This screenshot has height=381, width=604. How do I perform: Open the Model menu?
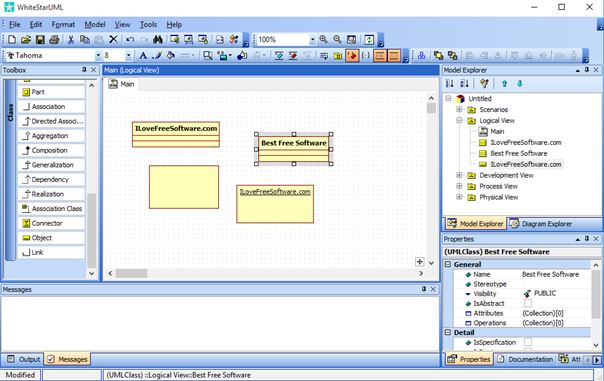95,24
